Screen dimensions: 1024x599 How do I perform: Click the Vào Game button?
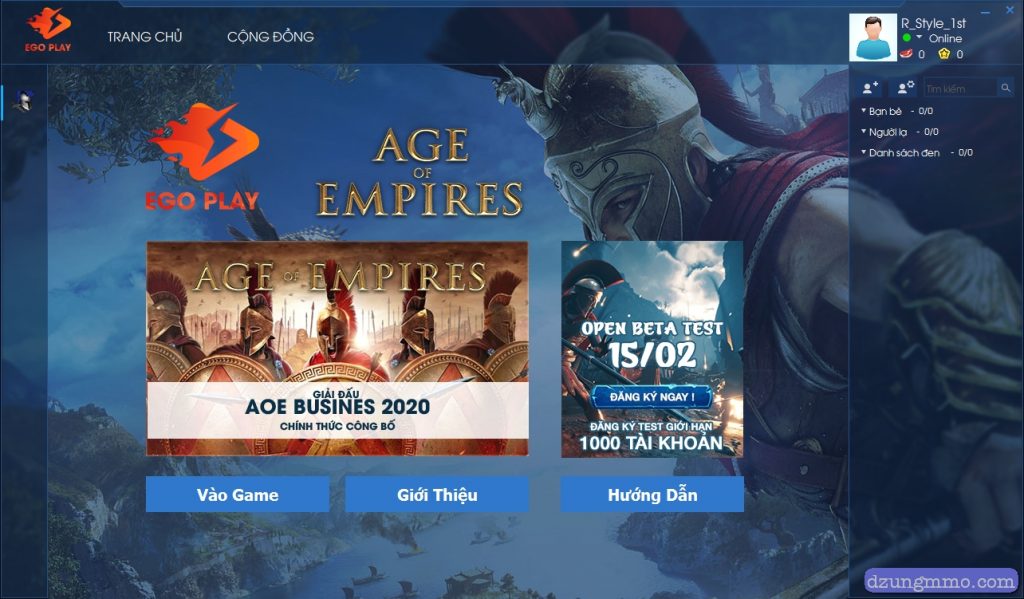click(x=238, y=494)
